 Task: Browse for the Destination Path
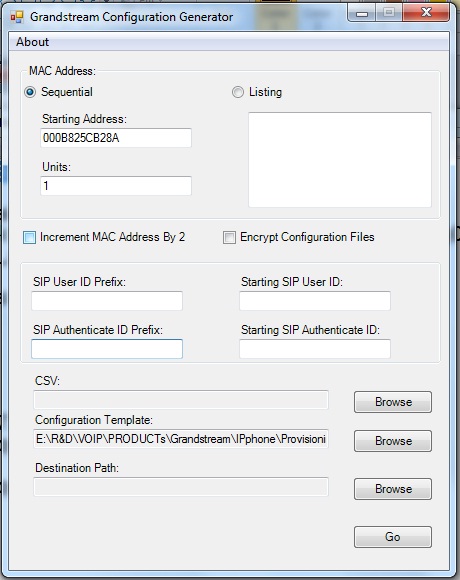pos(393,489)
